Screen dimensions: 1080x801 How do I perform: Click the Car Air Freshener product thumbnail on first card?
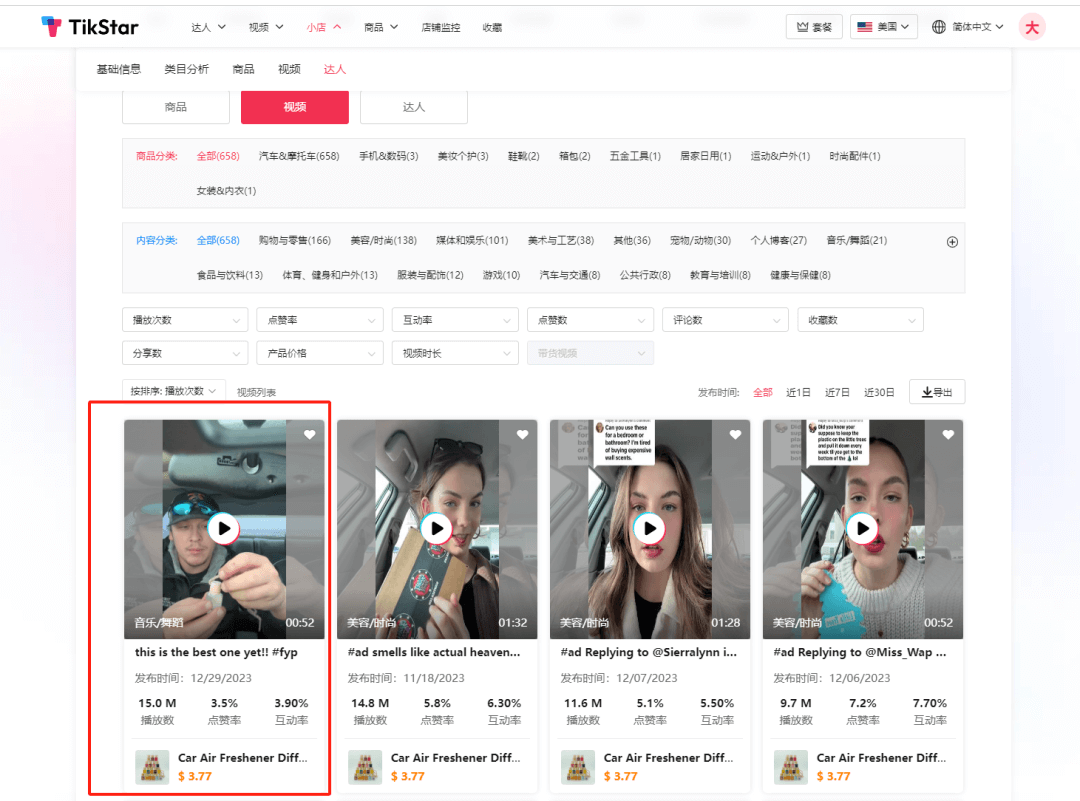152,767
